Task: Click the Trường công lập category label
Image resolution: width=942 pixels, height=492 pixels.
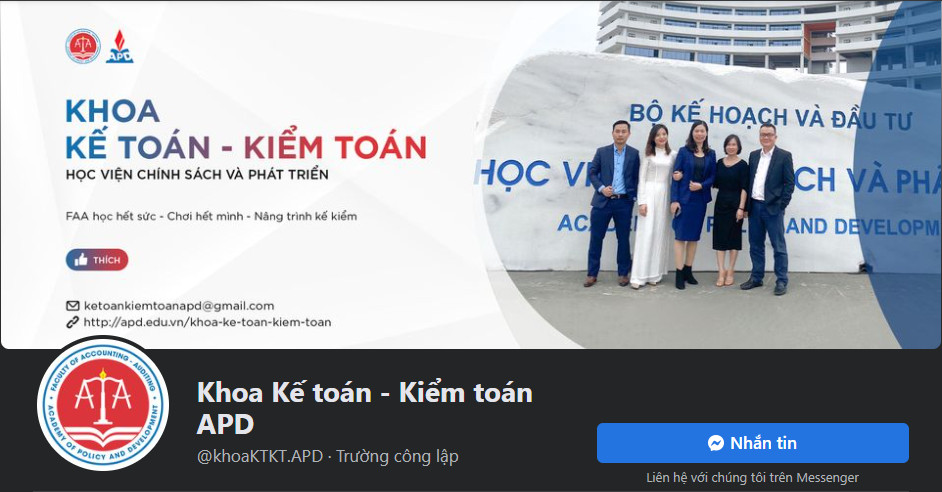Action: pos(397,457)
